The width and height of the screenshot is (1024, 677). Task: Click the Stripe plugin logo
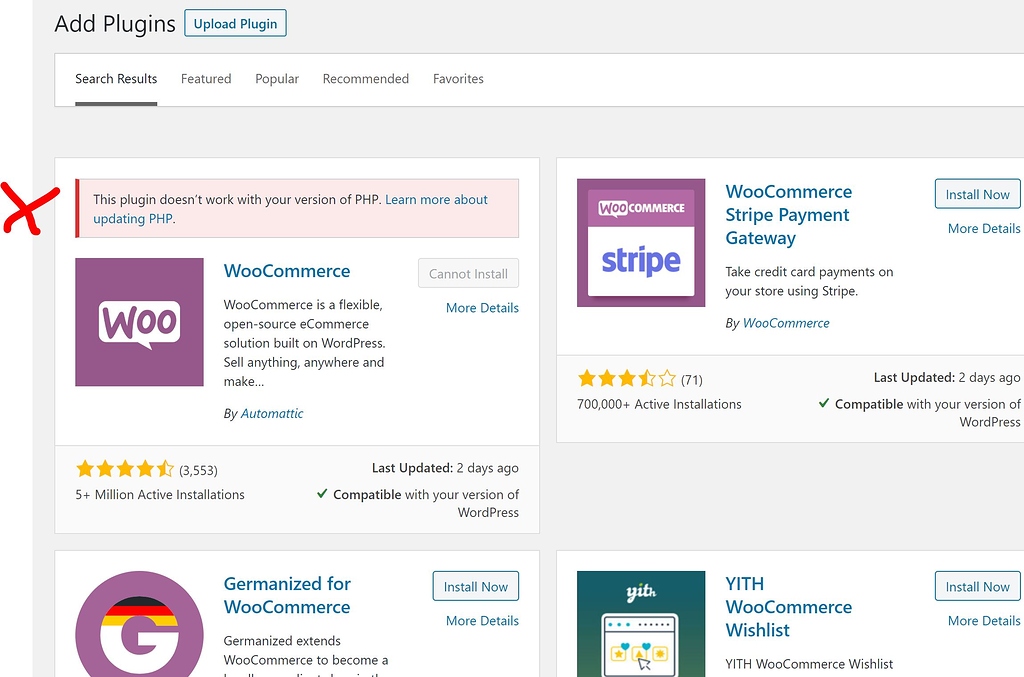point(640,242)
